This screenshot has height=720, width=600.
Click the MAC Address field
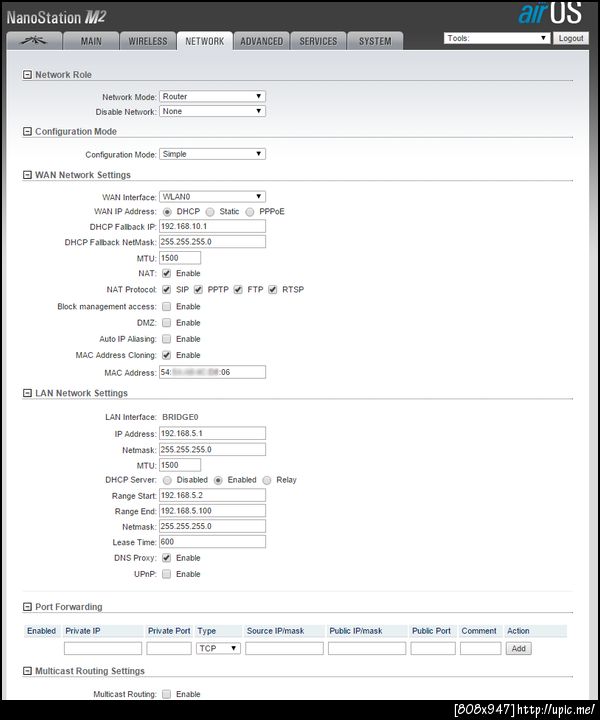click(212, 372)
